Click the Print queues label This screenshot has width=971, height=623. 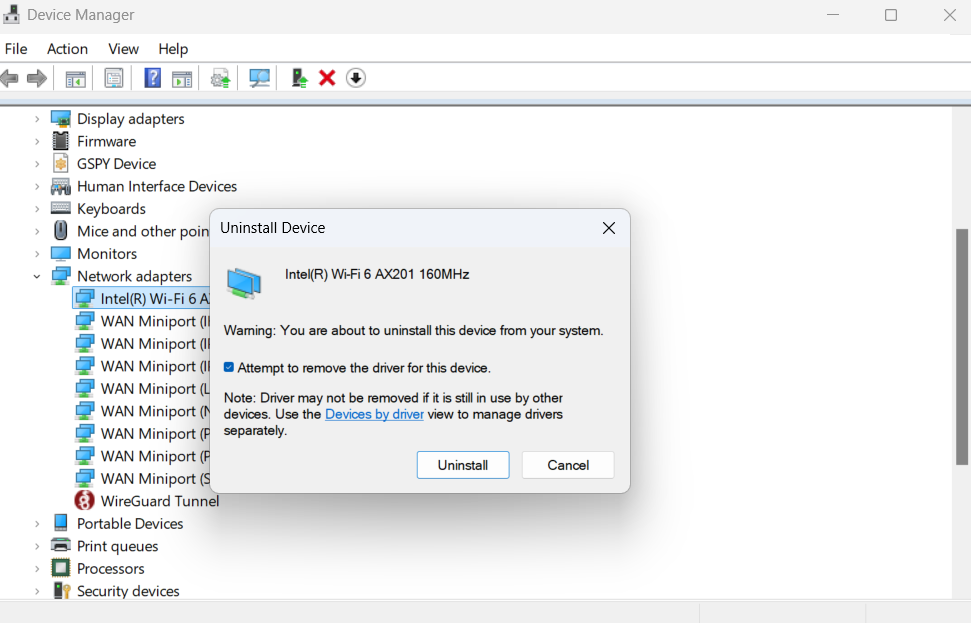[118, 546]
